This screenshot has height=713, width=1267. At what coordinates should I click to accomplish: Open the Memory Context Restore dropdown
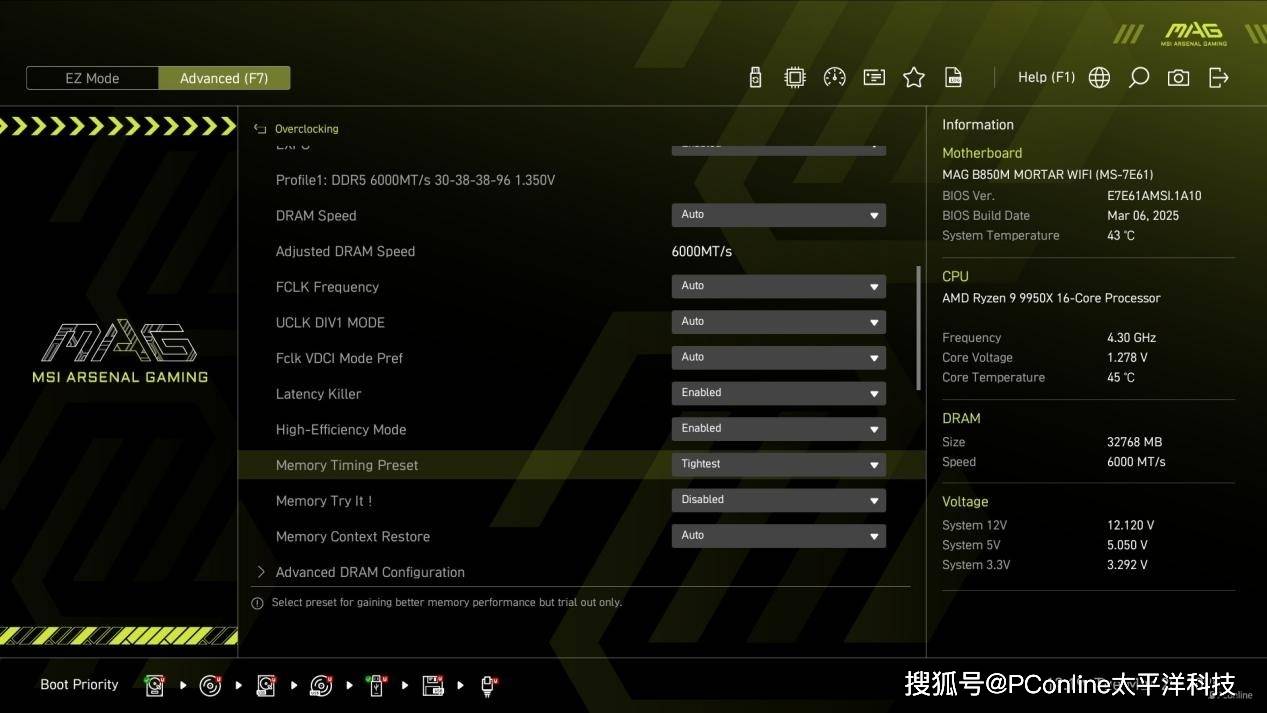click(778, 536)
